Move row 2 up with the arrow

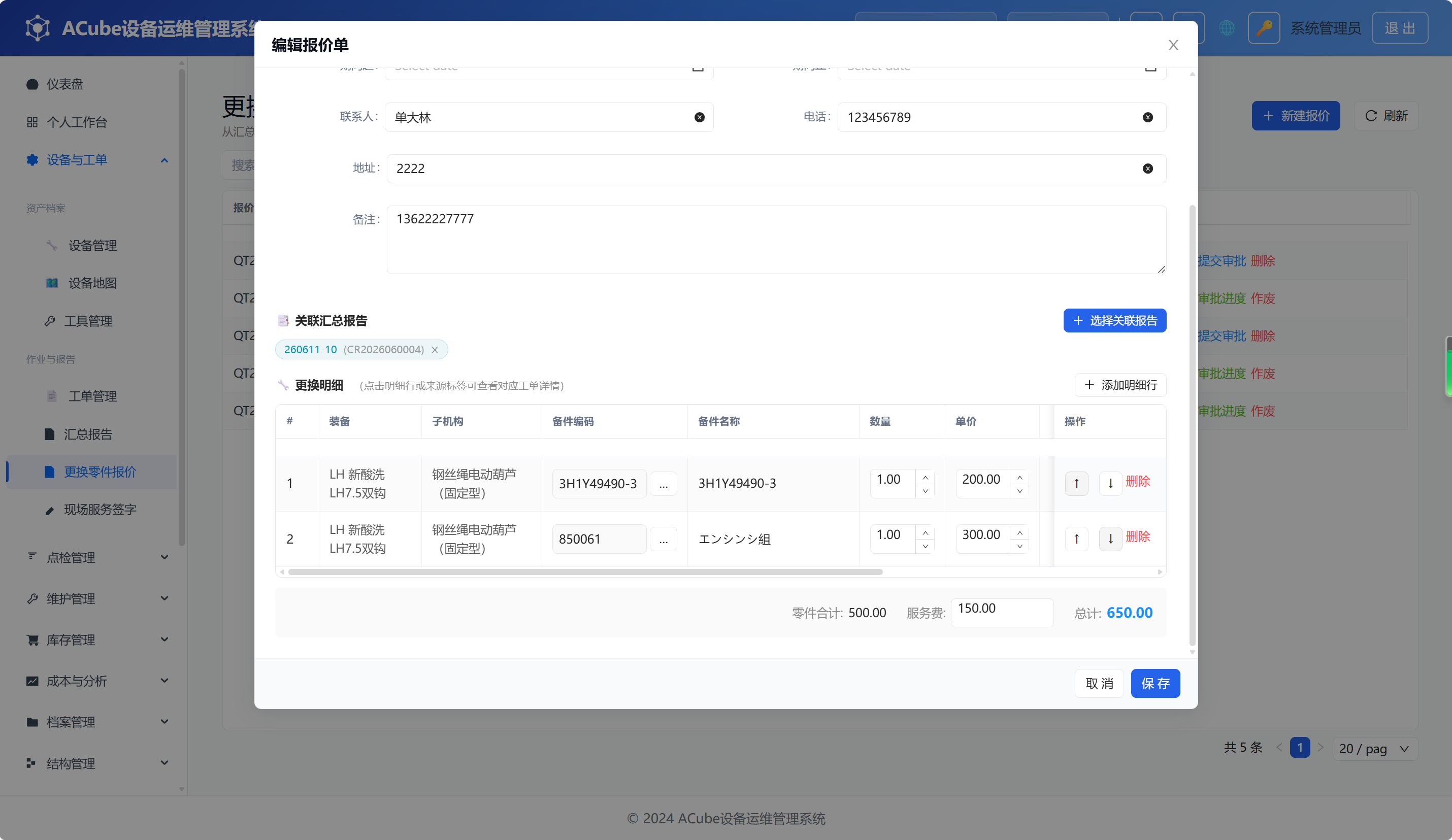point(1076,539)
